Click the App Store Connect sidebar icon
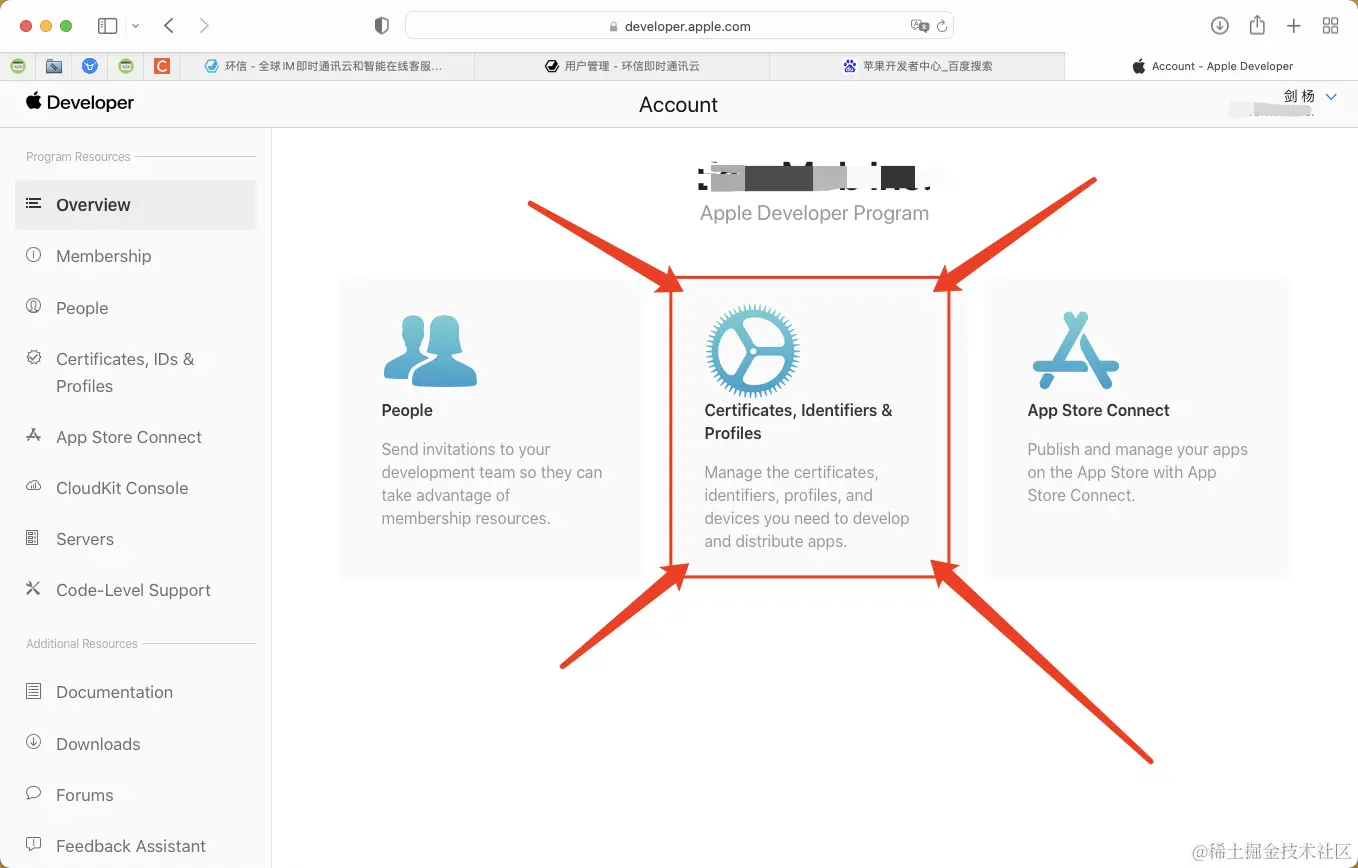1358x868 pixels. click(34, 435)
